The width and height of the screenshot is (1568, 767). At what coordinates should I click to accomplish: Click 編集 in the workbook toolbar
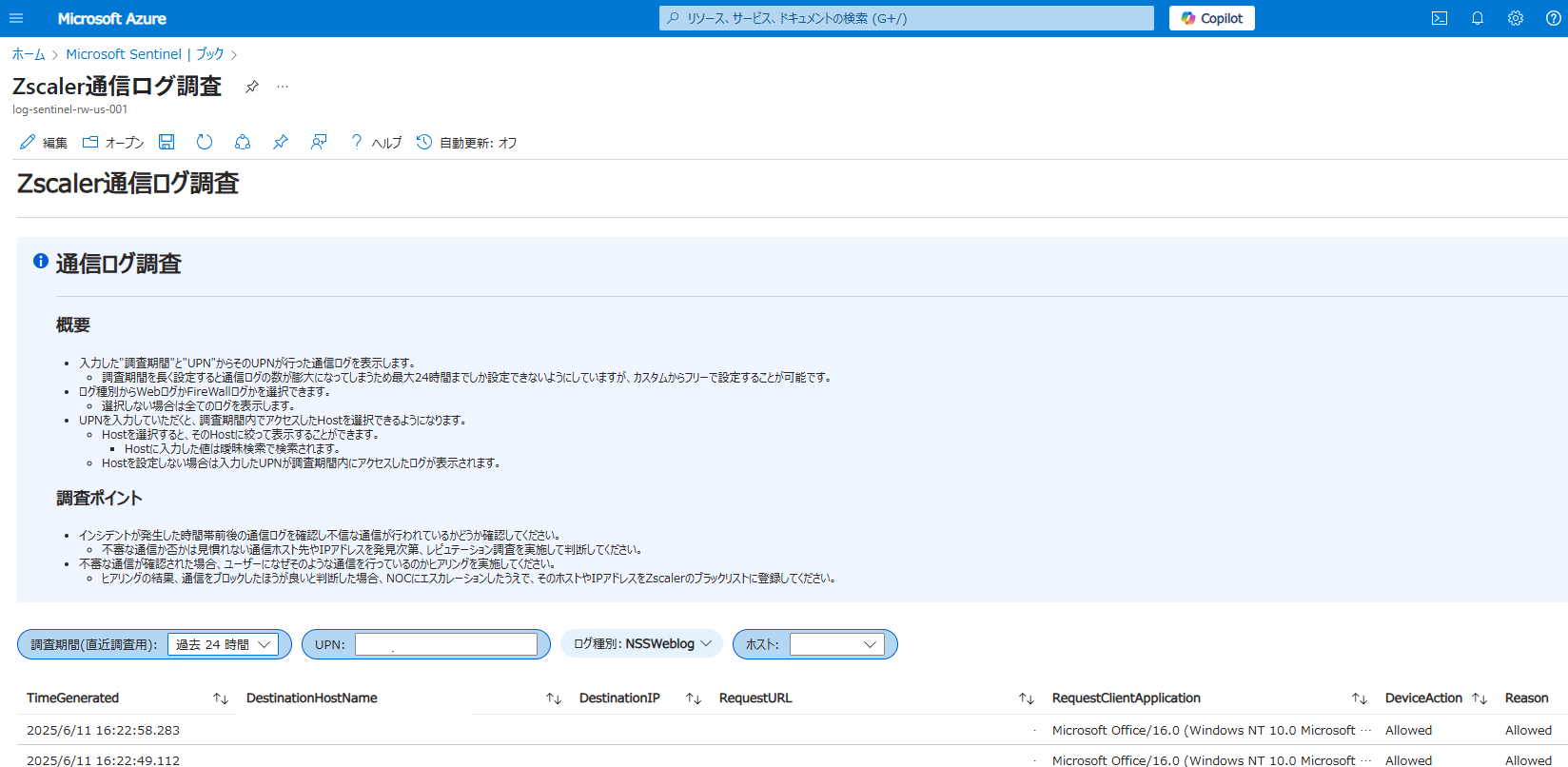pyautogui.click(x=44, y=143)
